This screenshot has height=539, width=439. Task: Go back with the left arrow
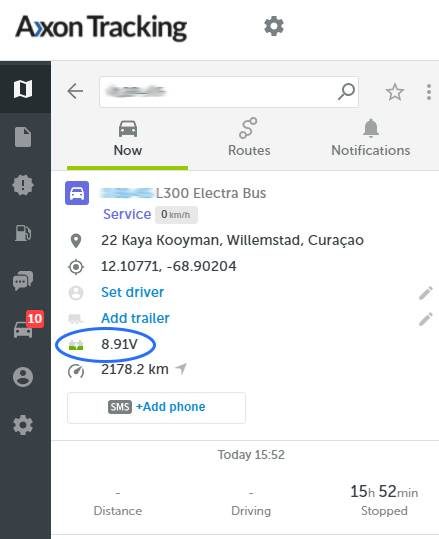pos(75,91)
